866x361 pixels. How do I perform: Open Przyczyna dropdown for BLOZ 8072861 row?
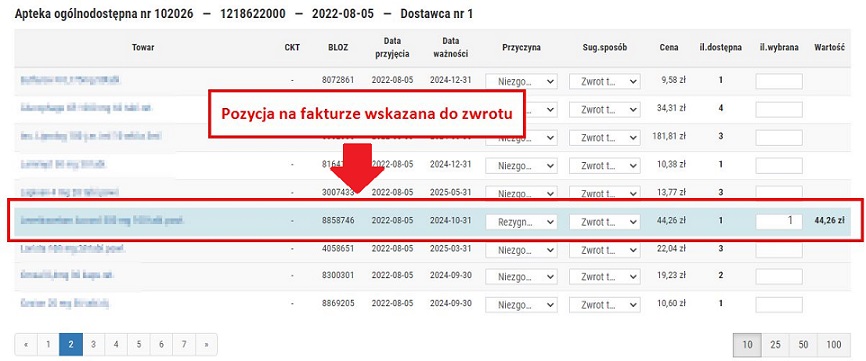point(521,81)
